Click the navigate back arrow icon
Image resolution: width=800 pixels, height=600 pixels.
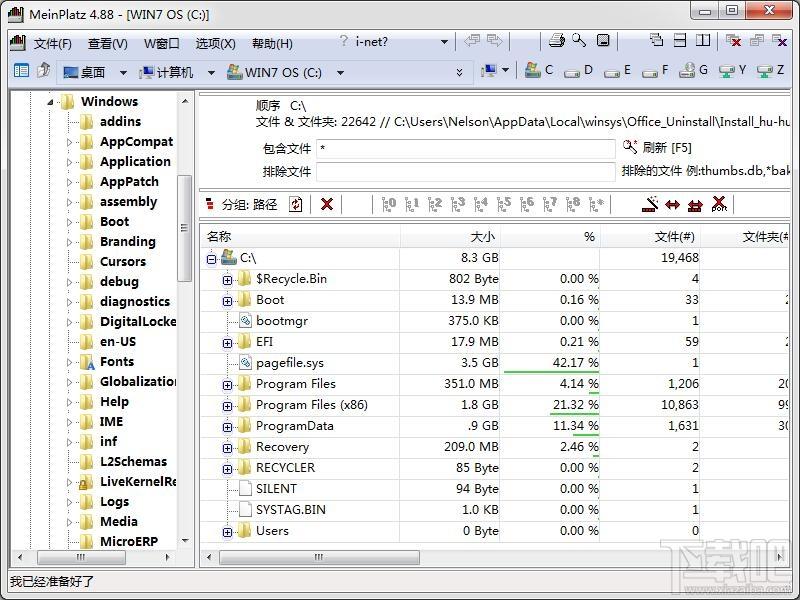coord(472,41)
